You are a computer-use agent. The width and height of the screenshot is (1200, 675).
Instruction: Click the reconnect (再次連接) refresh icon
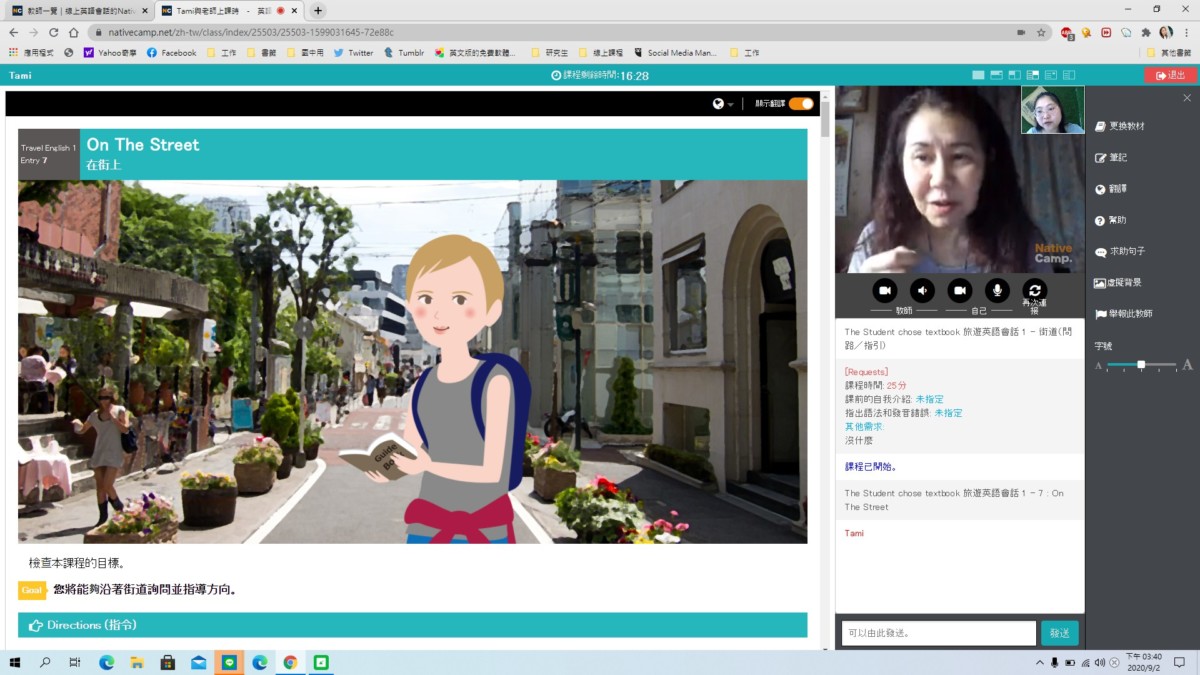pyautogui.click(x=1035, y=290)
